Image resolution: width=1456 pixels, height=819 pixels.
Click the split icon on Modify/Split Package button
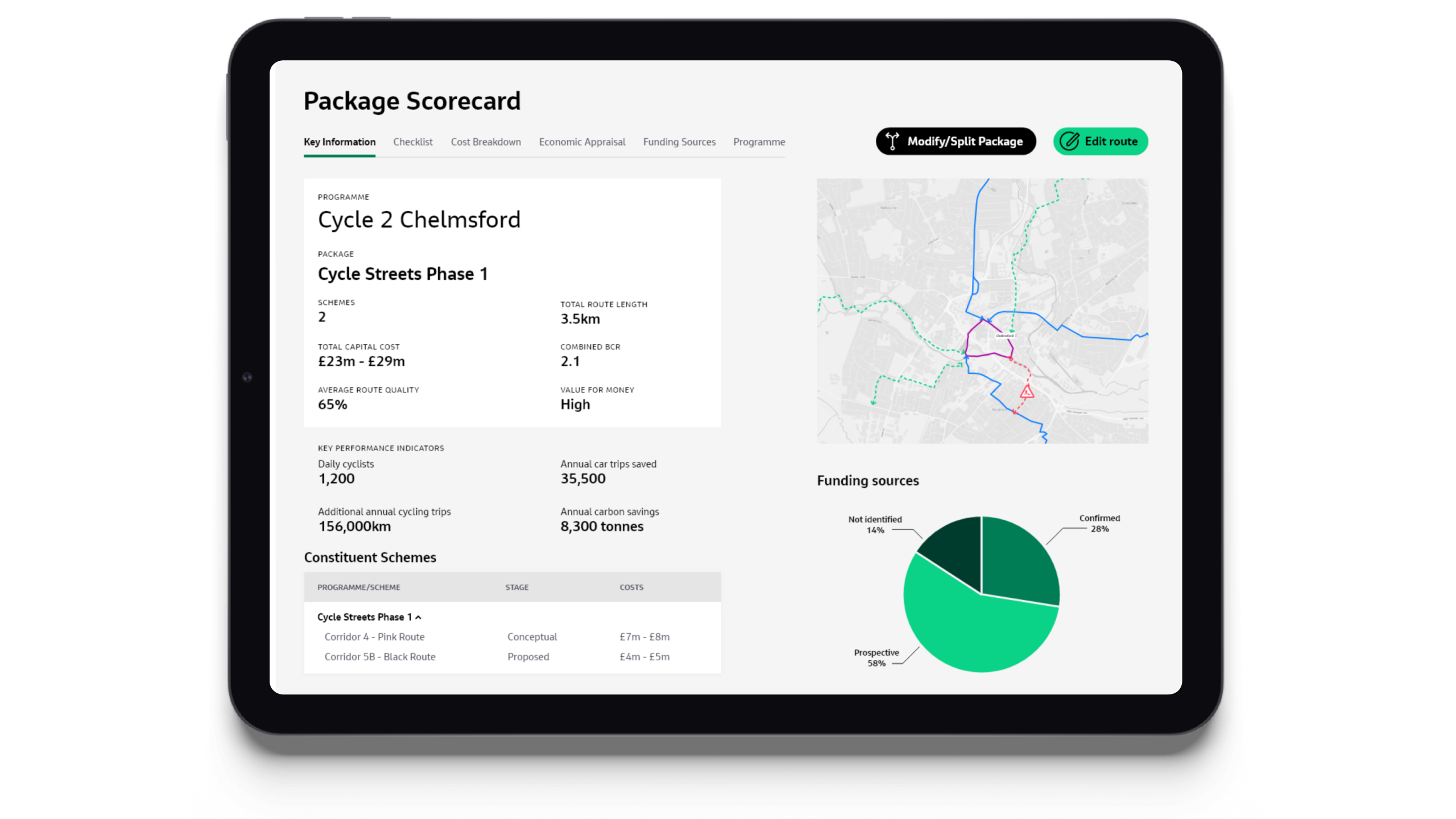(x=892, y=141)
